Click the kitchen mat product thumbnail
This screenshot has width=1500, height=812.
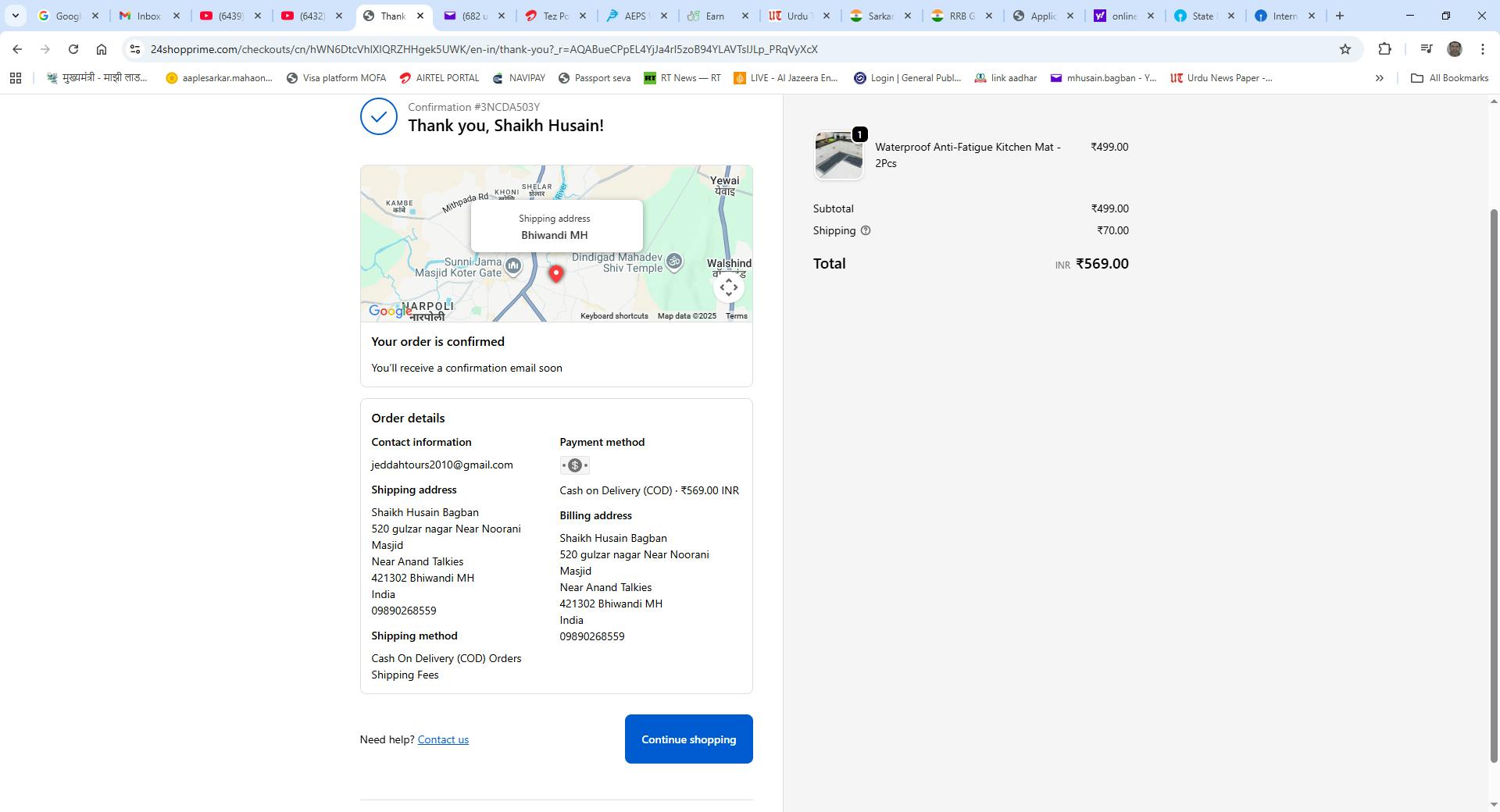click(838, 155)
